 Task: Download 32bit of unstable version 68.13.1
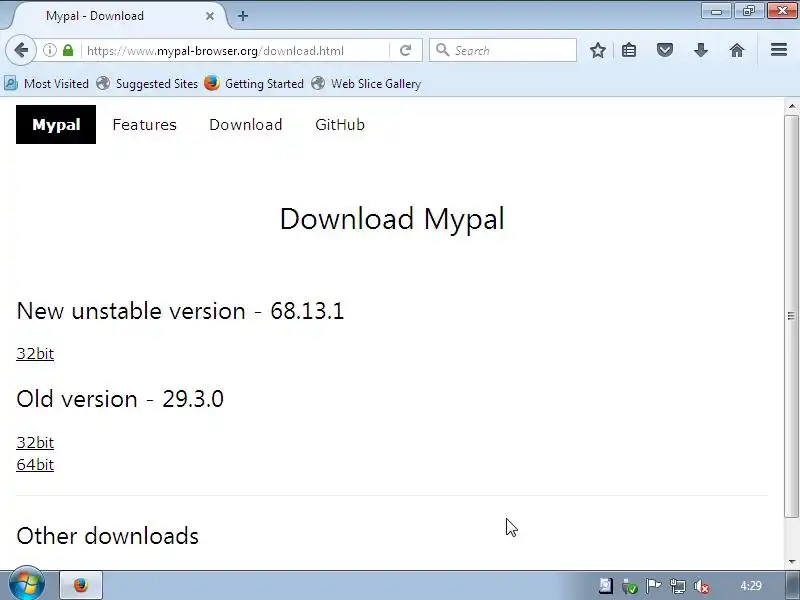click(x=35, y=354)
